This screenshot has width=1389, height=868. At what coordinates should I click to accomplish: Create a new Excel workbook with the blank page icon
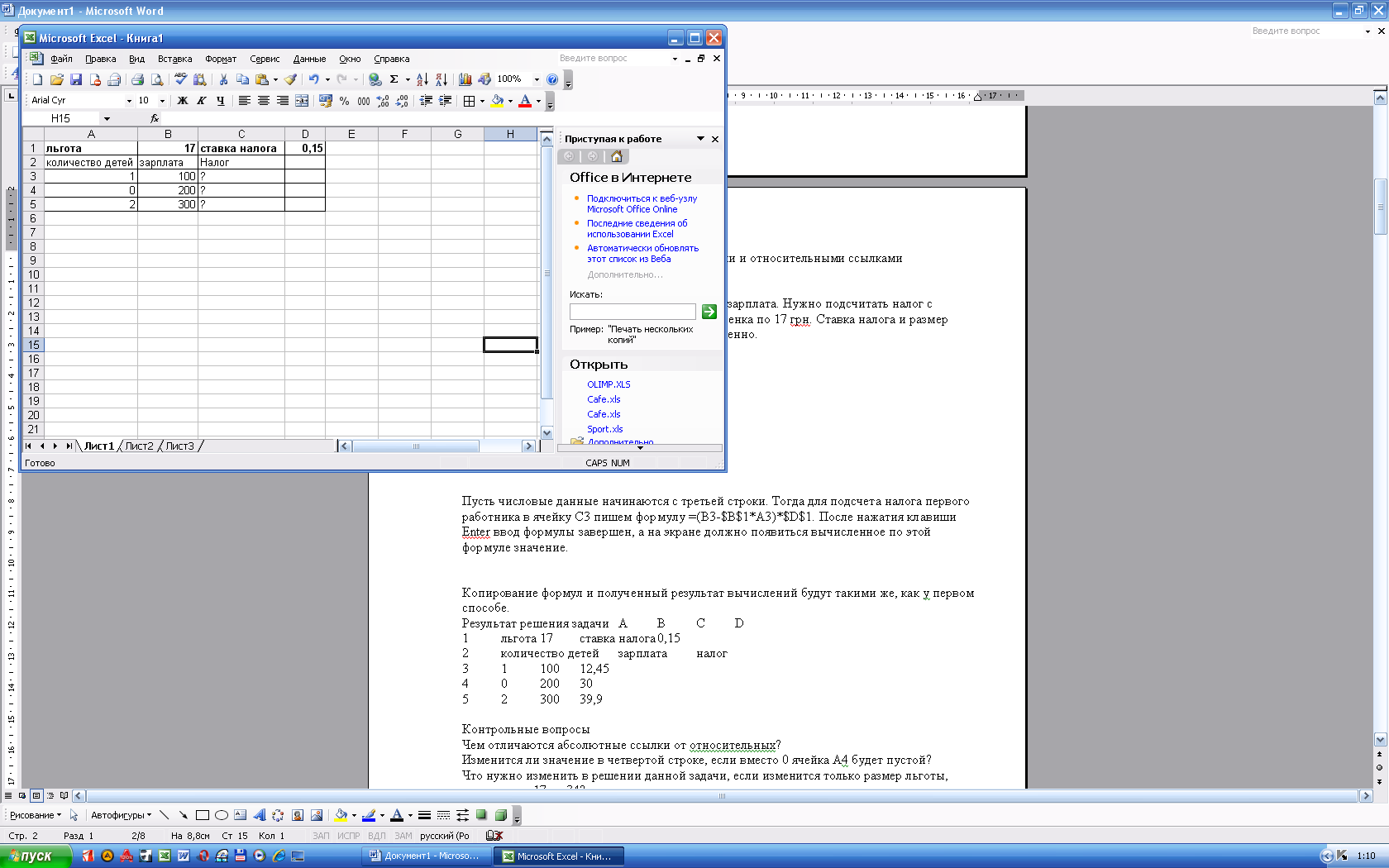click(37, 79)
